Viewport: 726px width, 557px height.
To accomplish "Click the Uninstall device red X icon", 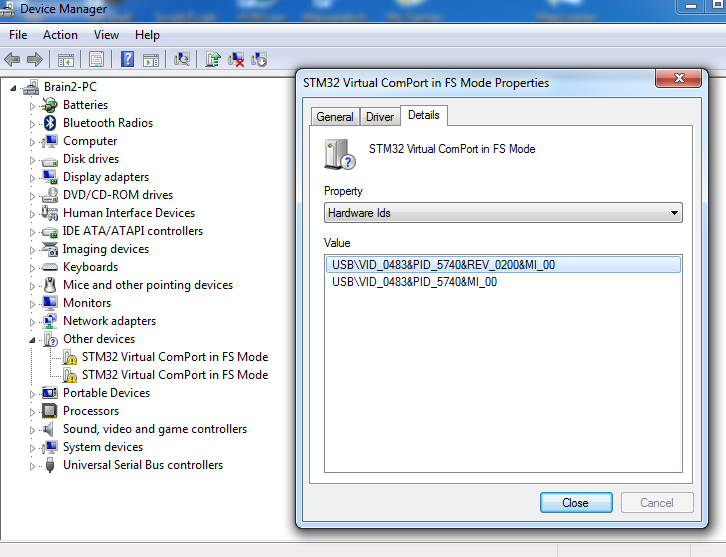I will point(236,59).
